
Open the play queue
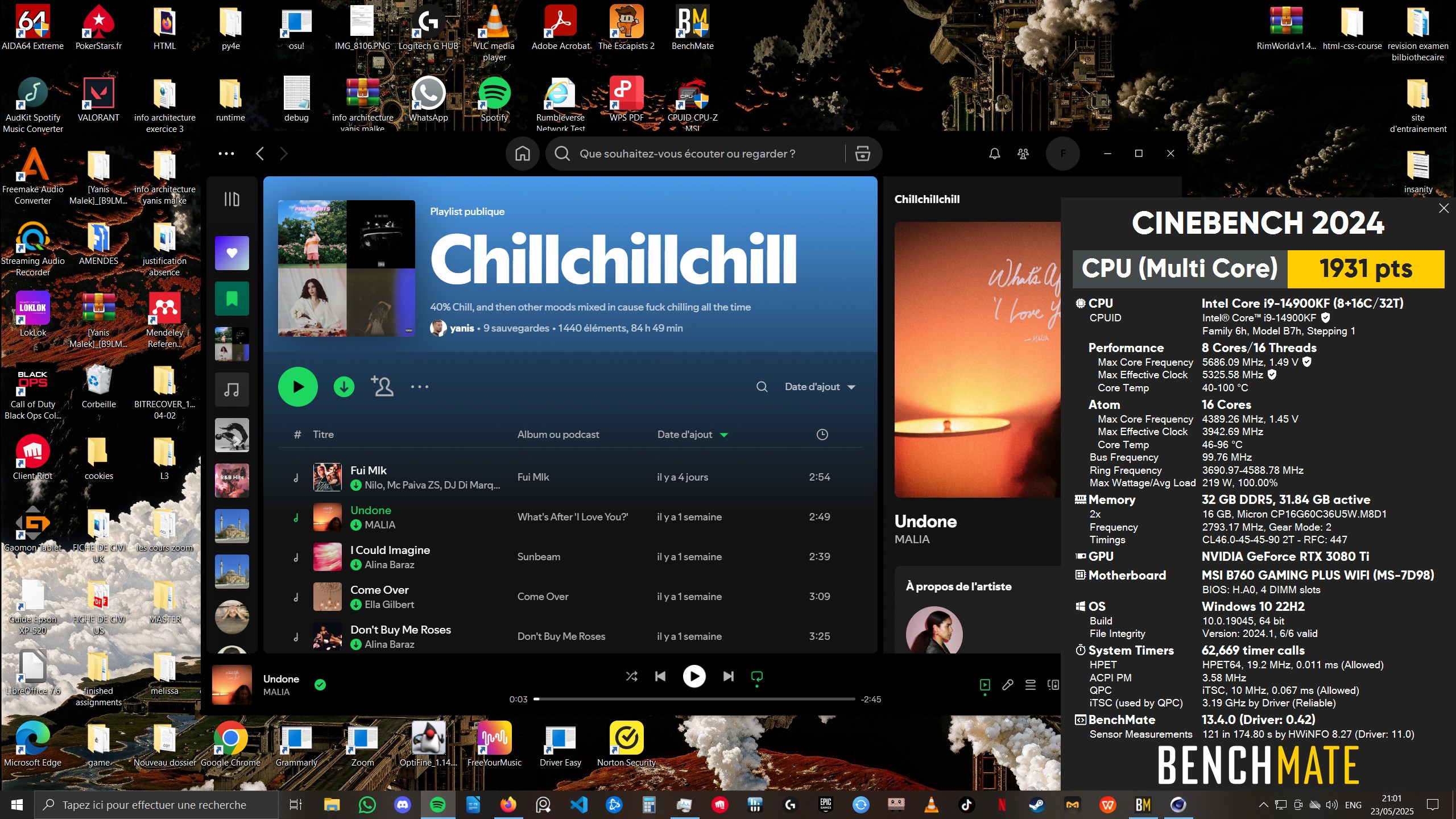(1030, 685)
